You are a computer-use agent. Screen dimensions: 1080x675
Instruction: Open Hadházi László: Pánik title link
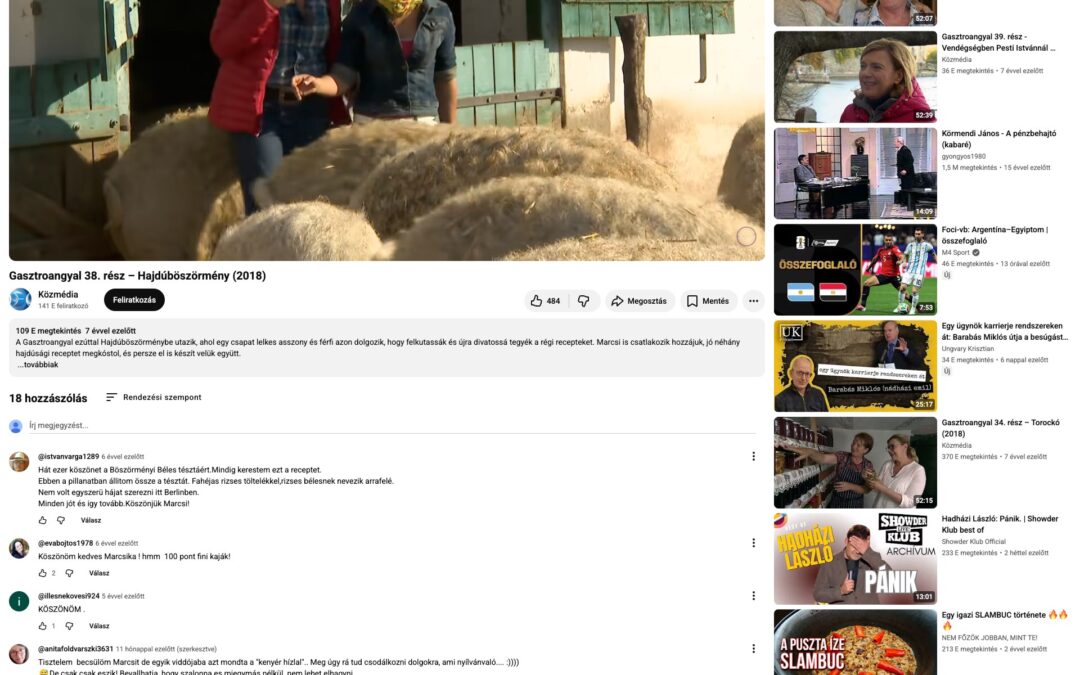click(1000, 524)
